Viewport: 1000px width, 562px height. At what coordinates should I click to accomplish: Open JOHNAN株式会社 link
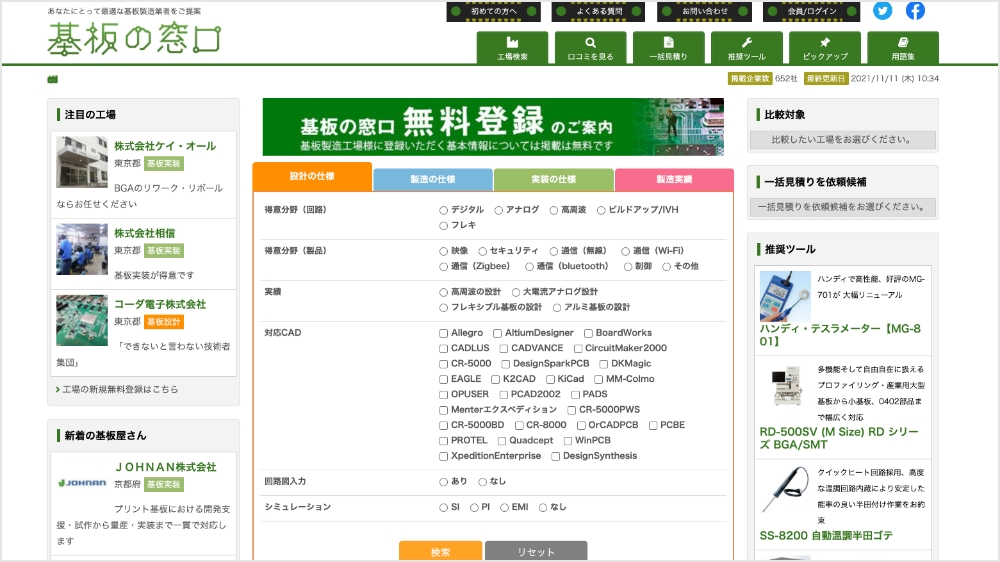pyautogui.click(x=166, y=467)
